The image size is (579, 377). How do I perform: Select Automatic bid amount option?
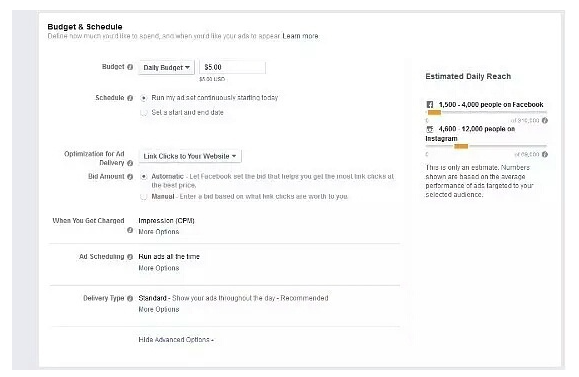point(144,177)
